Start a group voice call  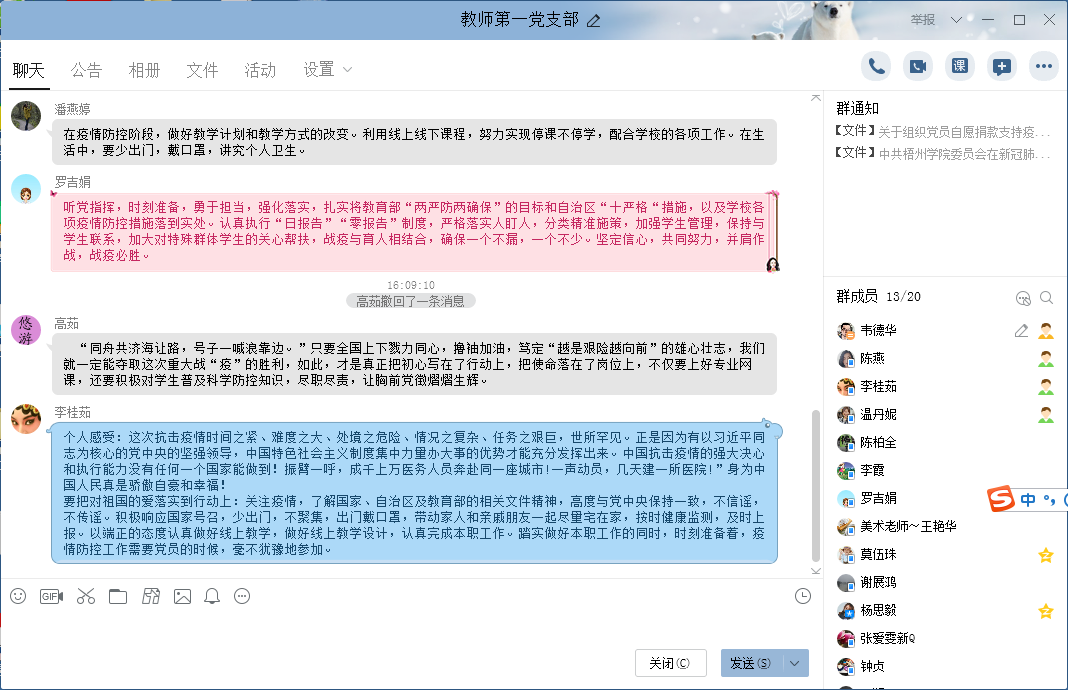click(x=876, y=67)
